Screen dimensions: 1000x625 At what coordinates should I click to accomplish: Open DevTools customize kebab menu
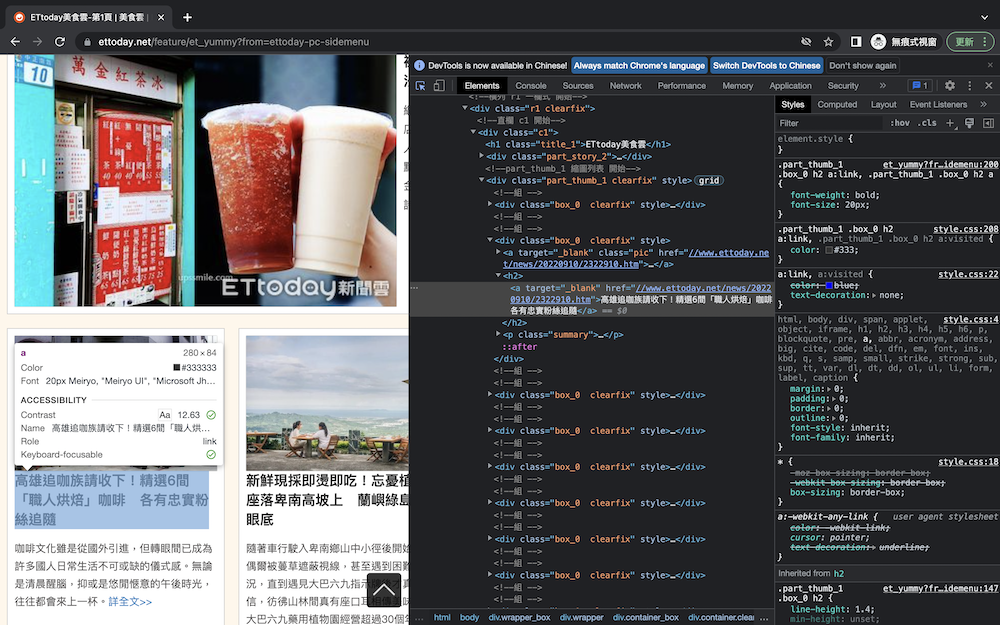(969, 85)
